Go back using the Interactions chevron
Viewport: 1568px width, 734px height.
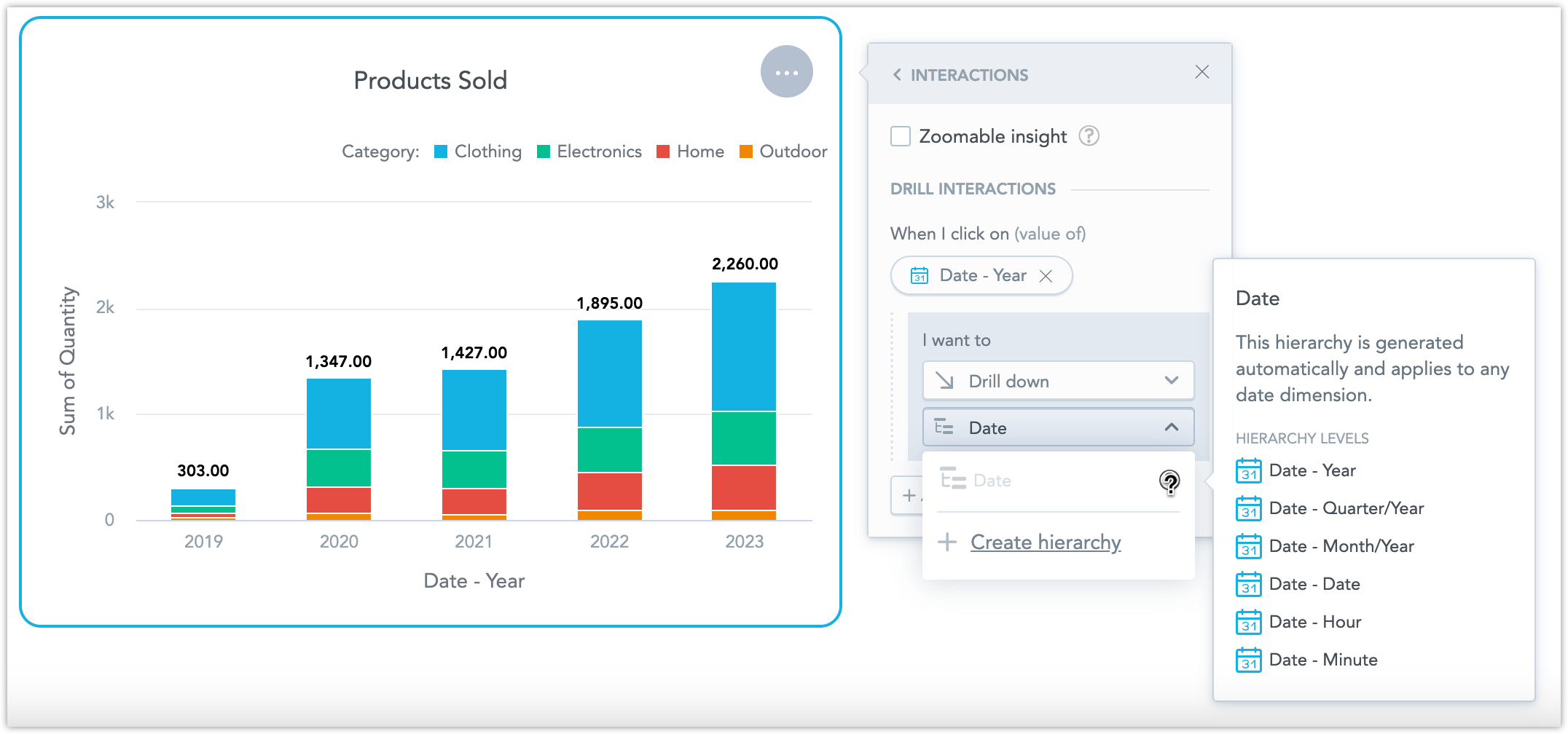click(x=897, y=75)
